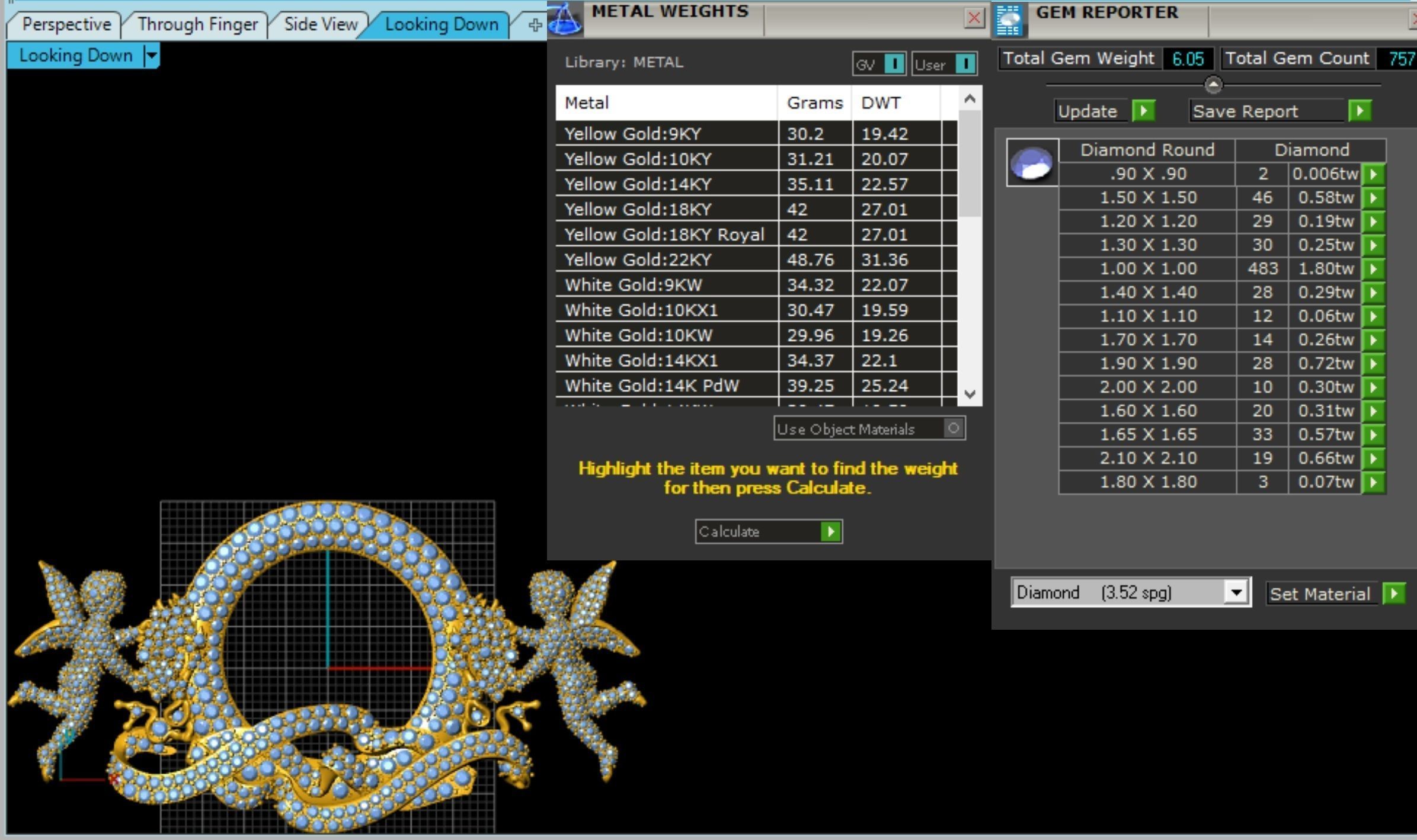Click green arrow on 1.40 X 1.40 row

[1374, 293]
